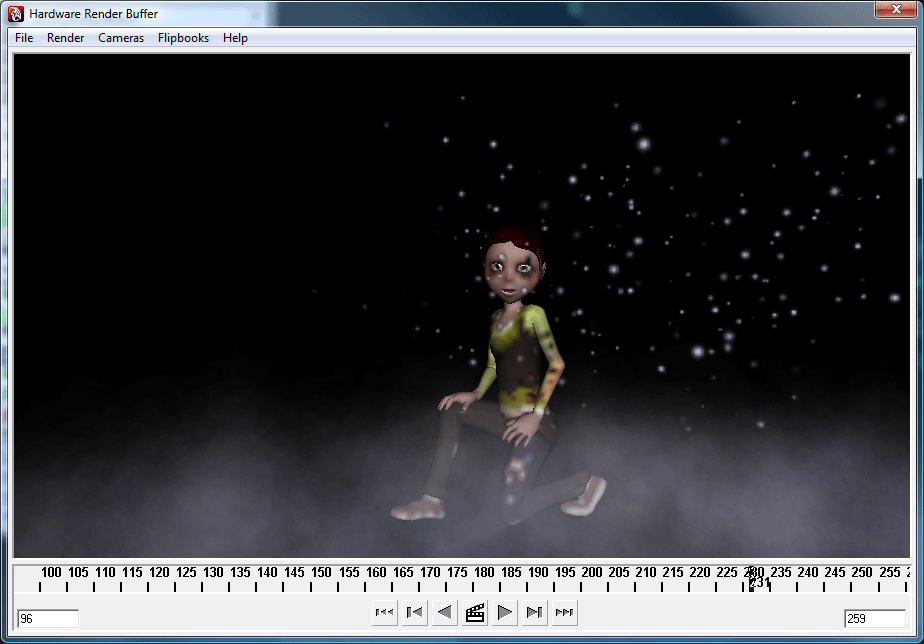This screenshot has height=644, width=924.
Task: Close the Hardware Render Buffer window
Action: pyautogui.click(x=896, y=9)
